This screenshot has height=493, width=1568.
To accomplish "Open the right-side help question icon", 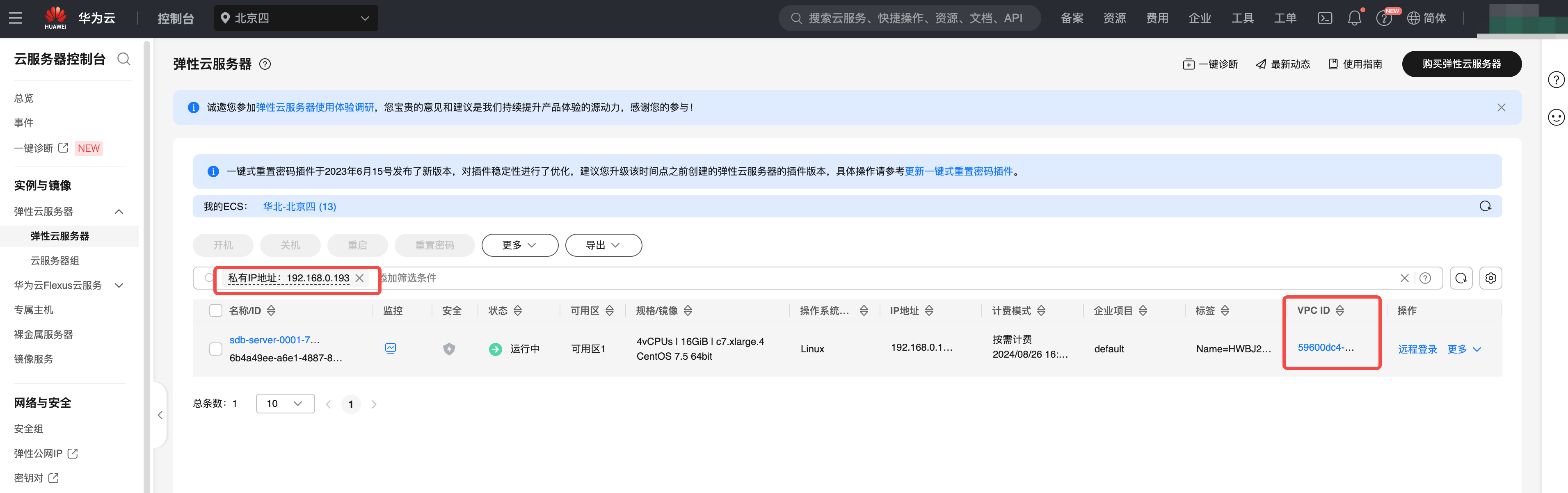I will (x=1557, y=80).
